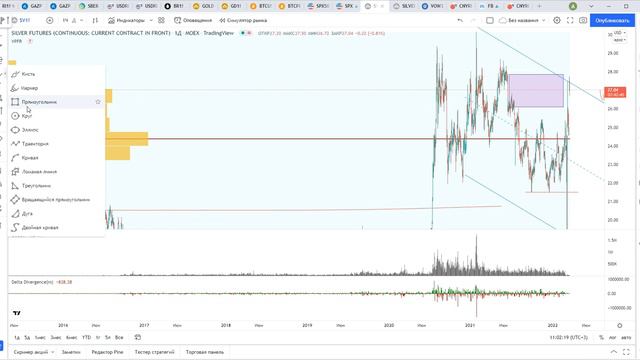Open the Редактор Pine tab
The image size is (640, 360).
[107, 352]
